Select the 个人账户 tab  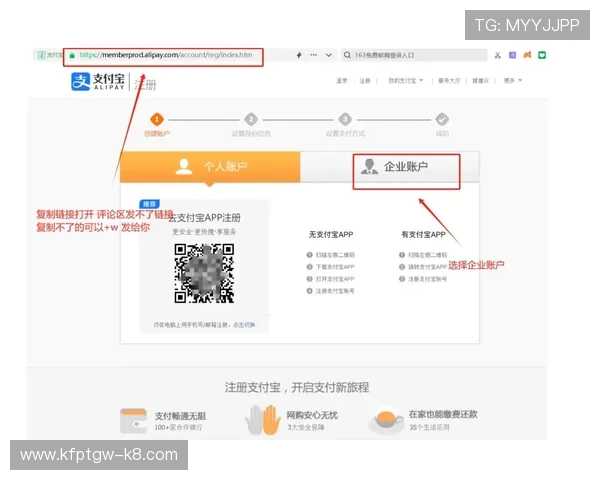click(210, 167)
